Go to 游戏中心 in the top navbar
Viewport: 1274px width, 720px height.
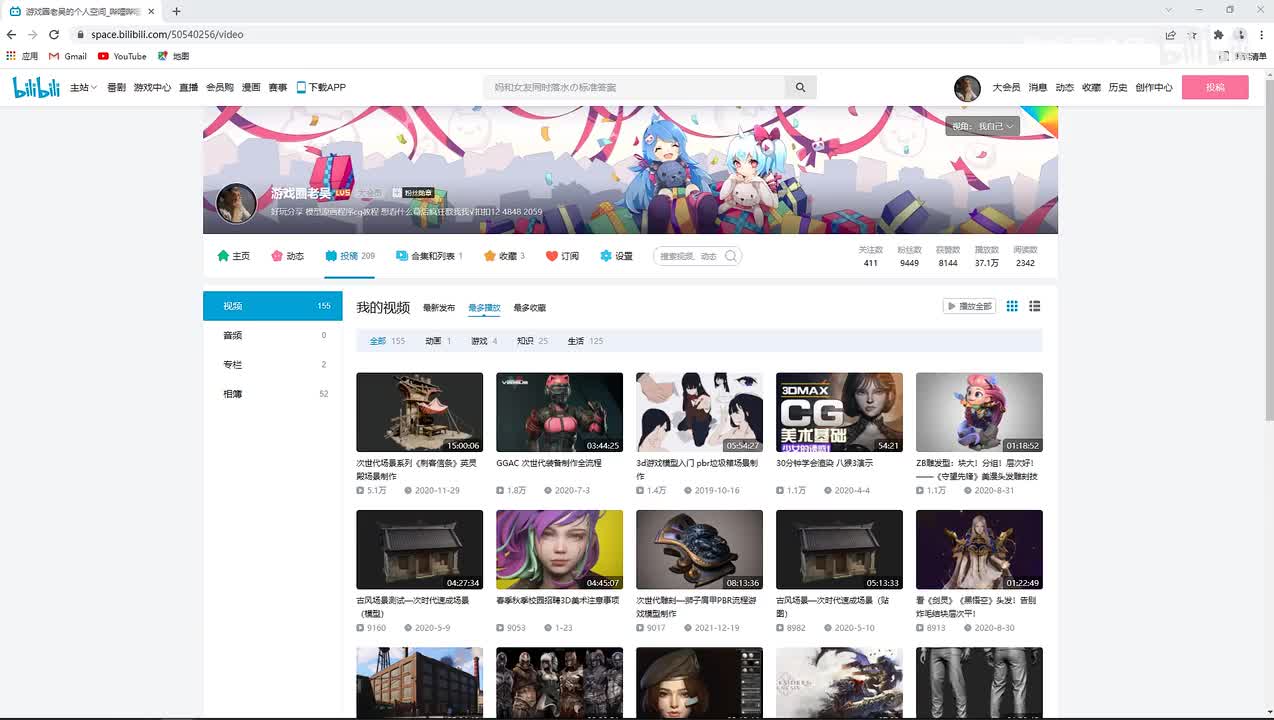click(x=152, y=87)
